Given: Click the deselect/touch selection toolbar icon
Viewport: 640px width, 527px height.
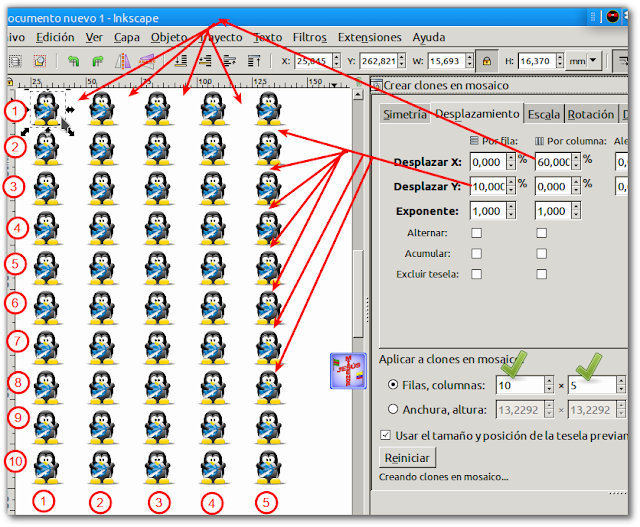Looking at the screenshot, I should [x=40, y=61].
